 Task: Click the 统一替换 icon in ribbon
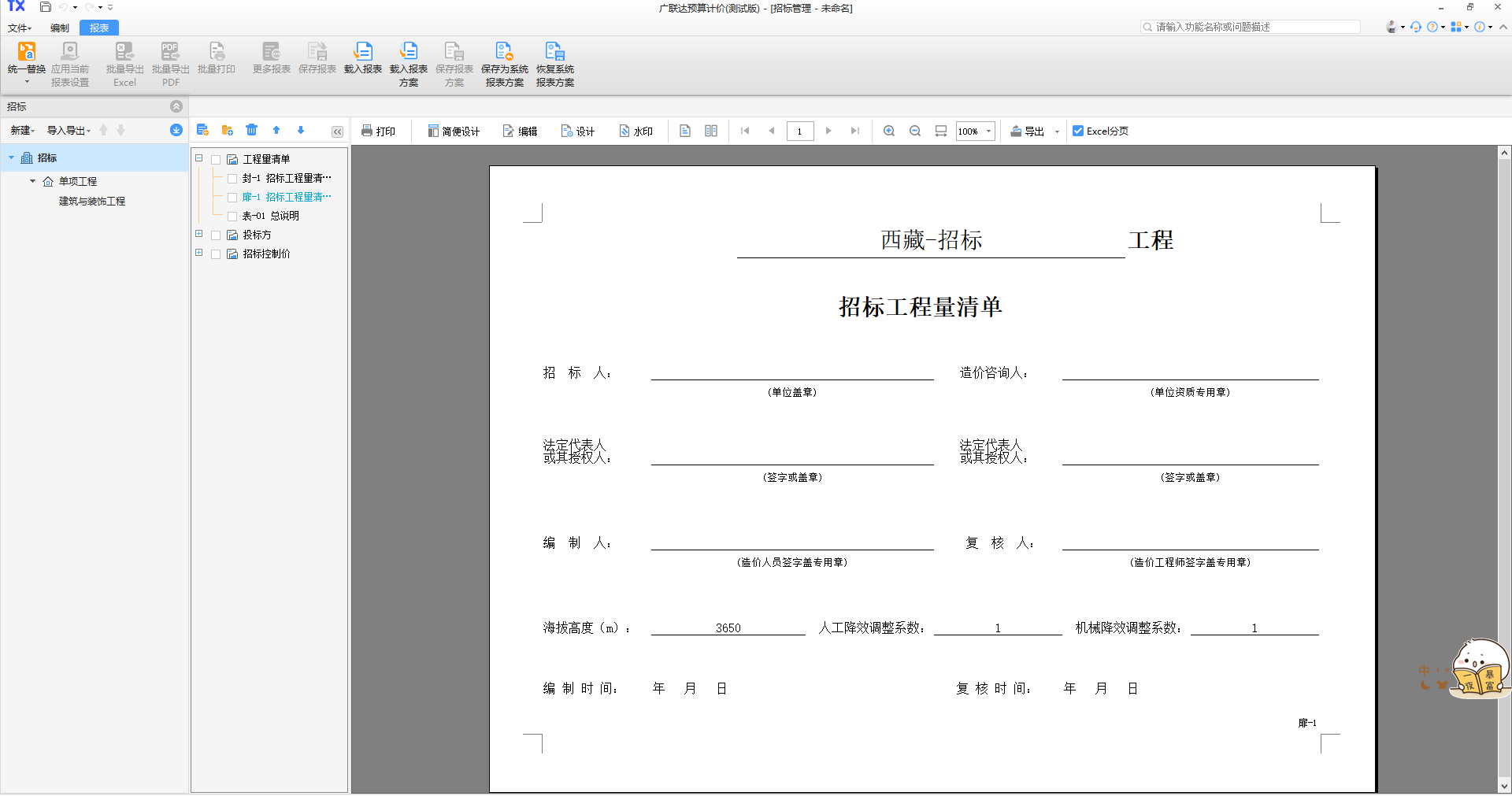[26, 52]
